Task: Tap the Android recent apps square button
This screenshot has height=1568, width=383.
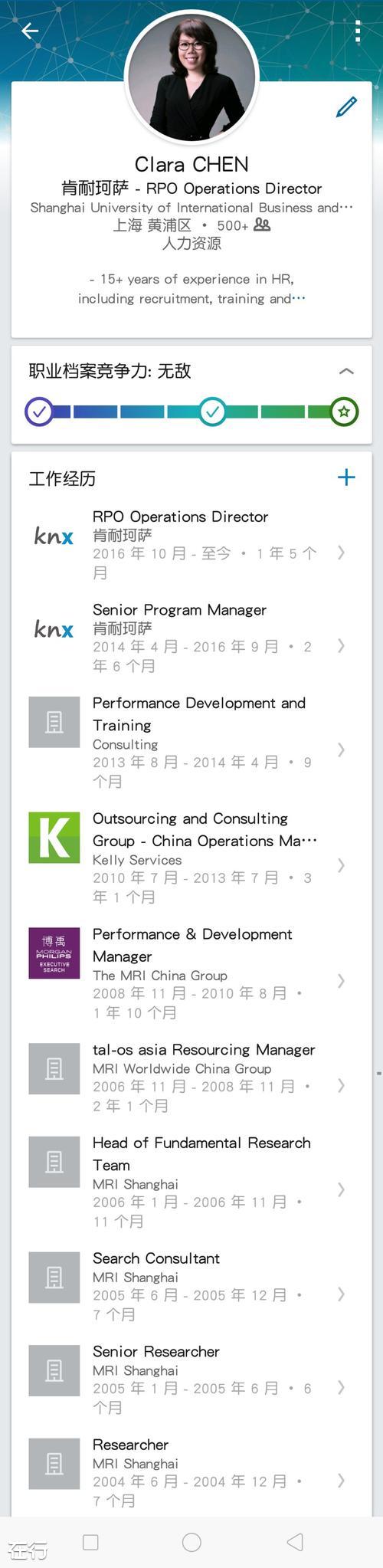Action: tap(90, 1542)
